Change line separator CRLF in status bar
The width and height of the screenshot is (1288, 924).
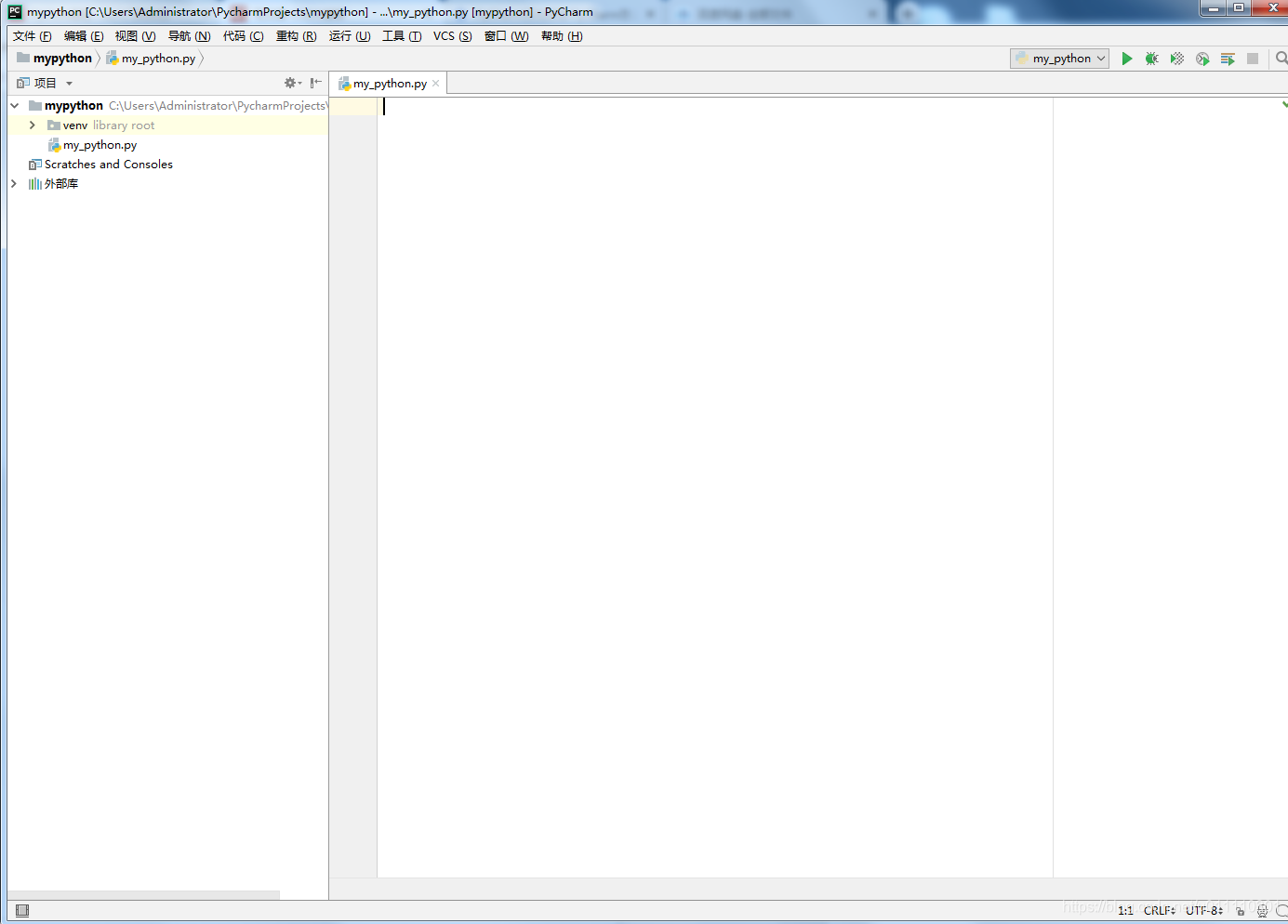tap(1160, 911)
